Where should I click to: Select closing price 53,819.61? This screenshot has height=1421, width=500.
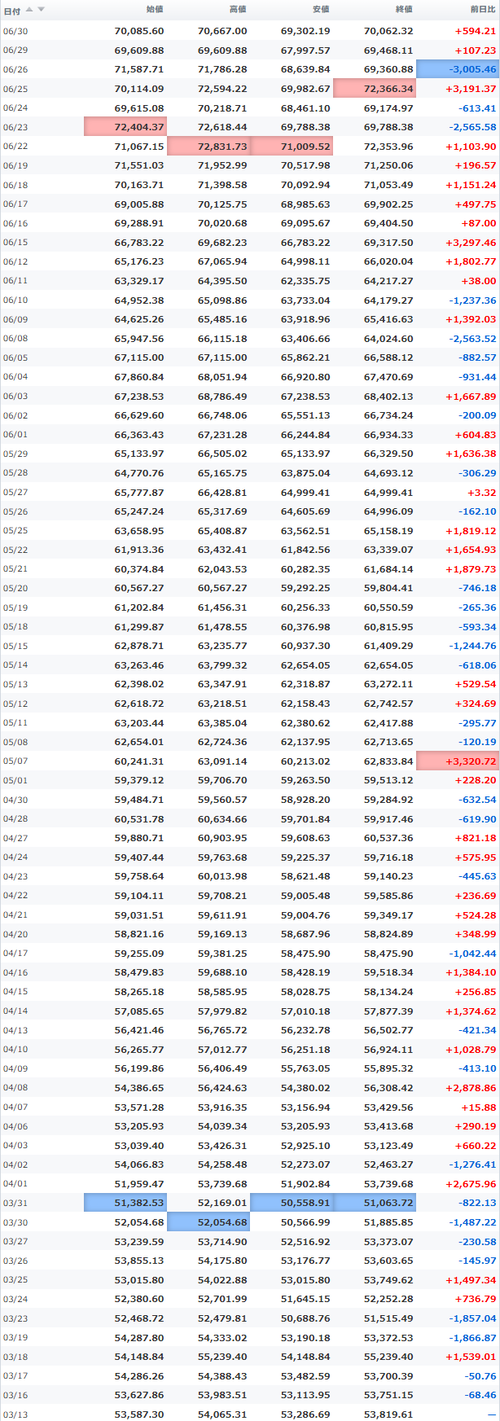click(x=388, y=1416)
